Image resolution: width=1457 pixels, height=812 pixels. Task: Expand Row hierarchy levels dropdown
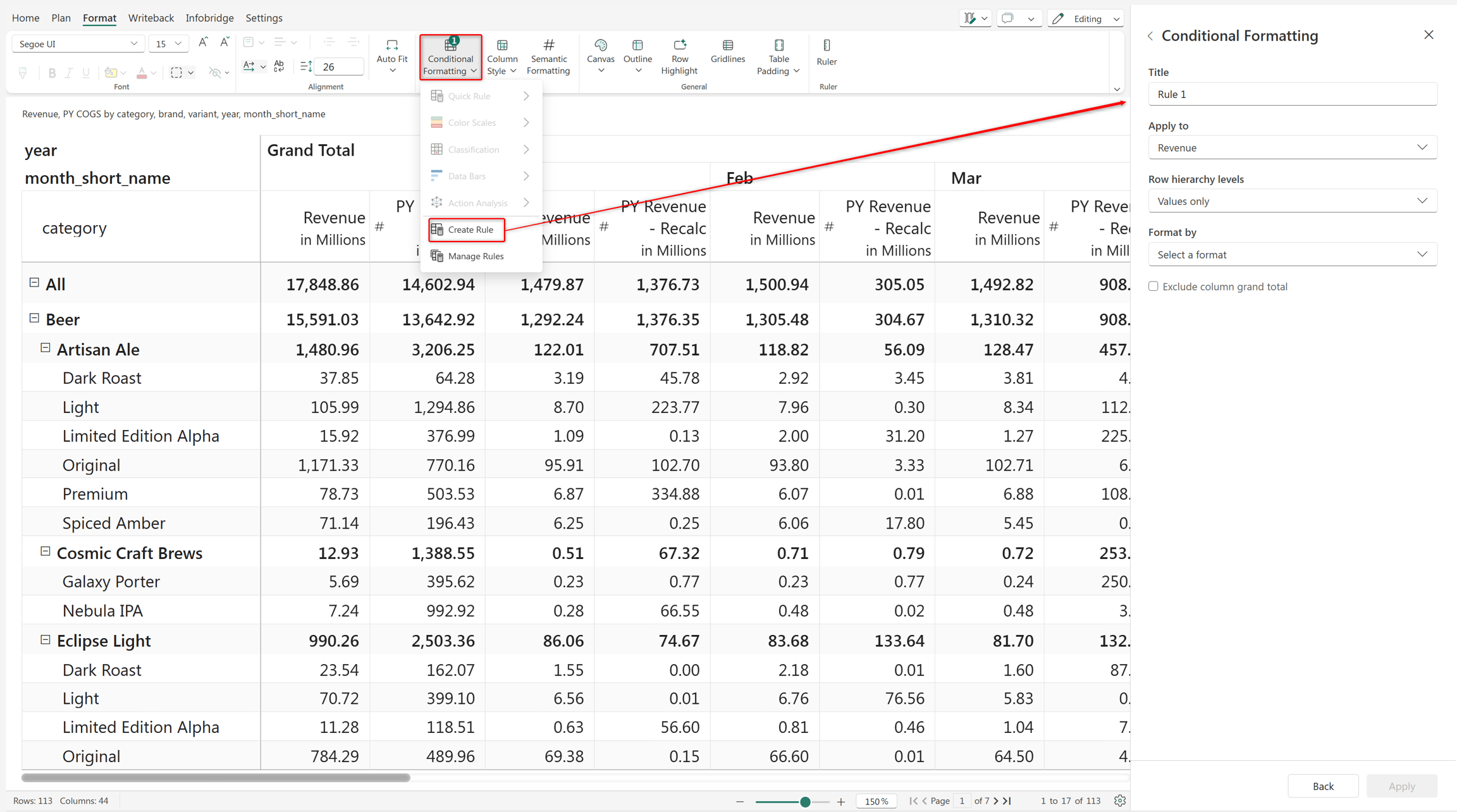click(1292, 201)
